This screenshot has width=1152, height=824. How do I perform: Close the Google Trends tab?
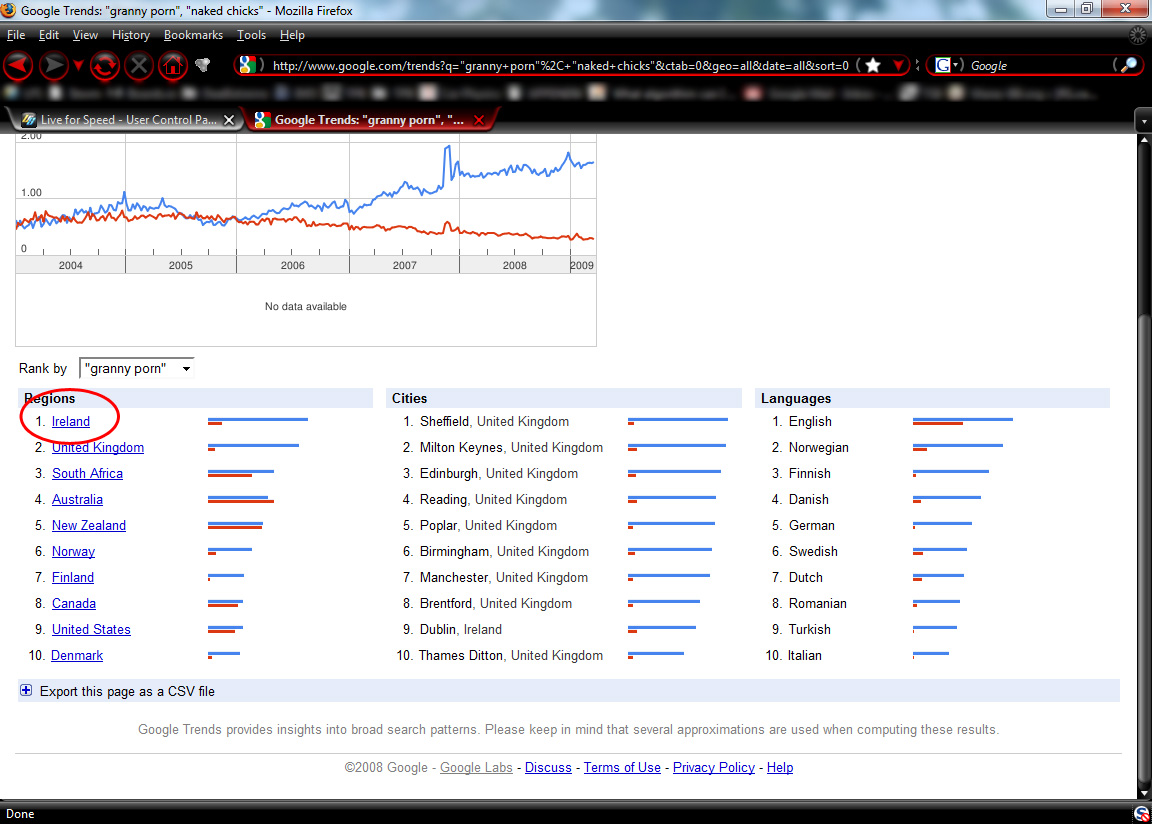click(479, 120)
